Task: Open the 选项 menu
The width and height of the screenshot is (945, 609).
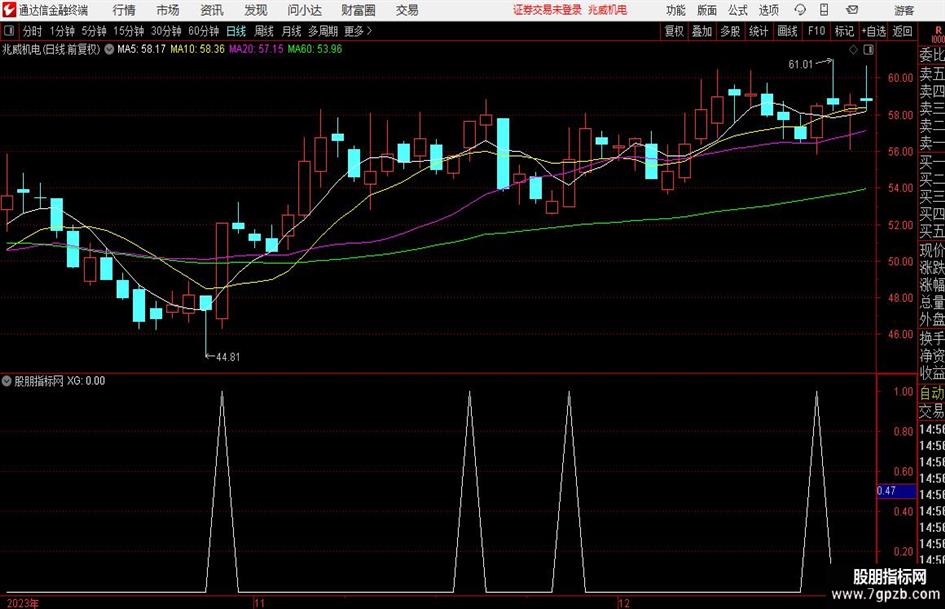Action: 769,10
